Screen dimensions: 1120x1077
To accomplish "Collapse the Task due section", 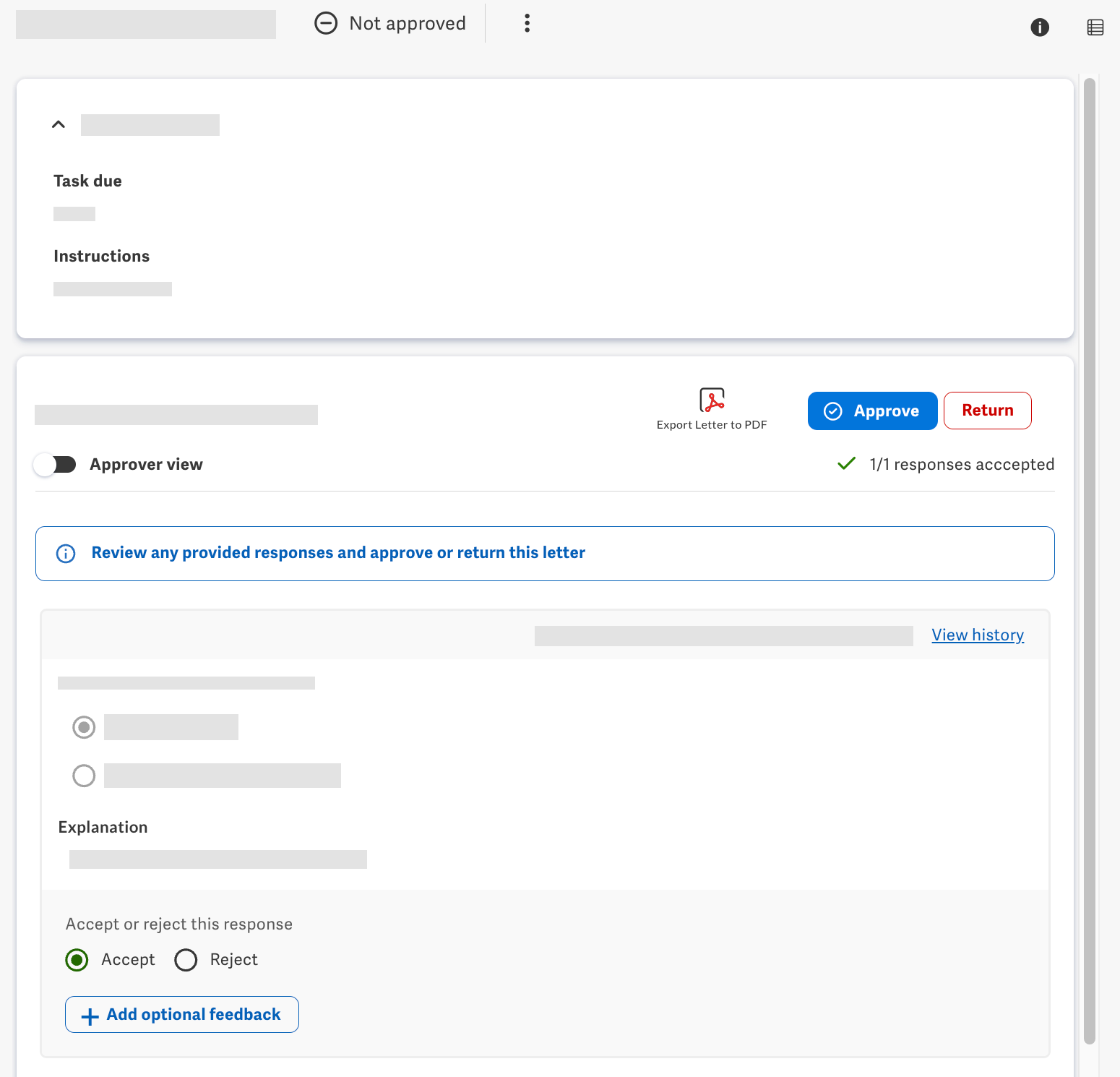I will 58,124.
